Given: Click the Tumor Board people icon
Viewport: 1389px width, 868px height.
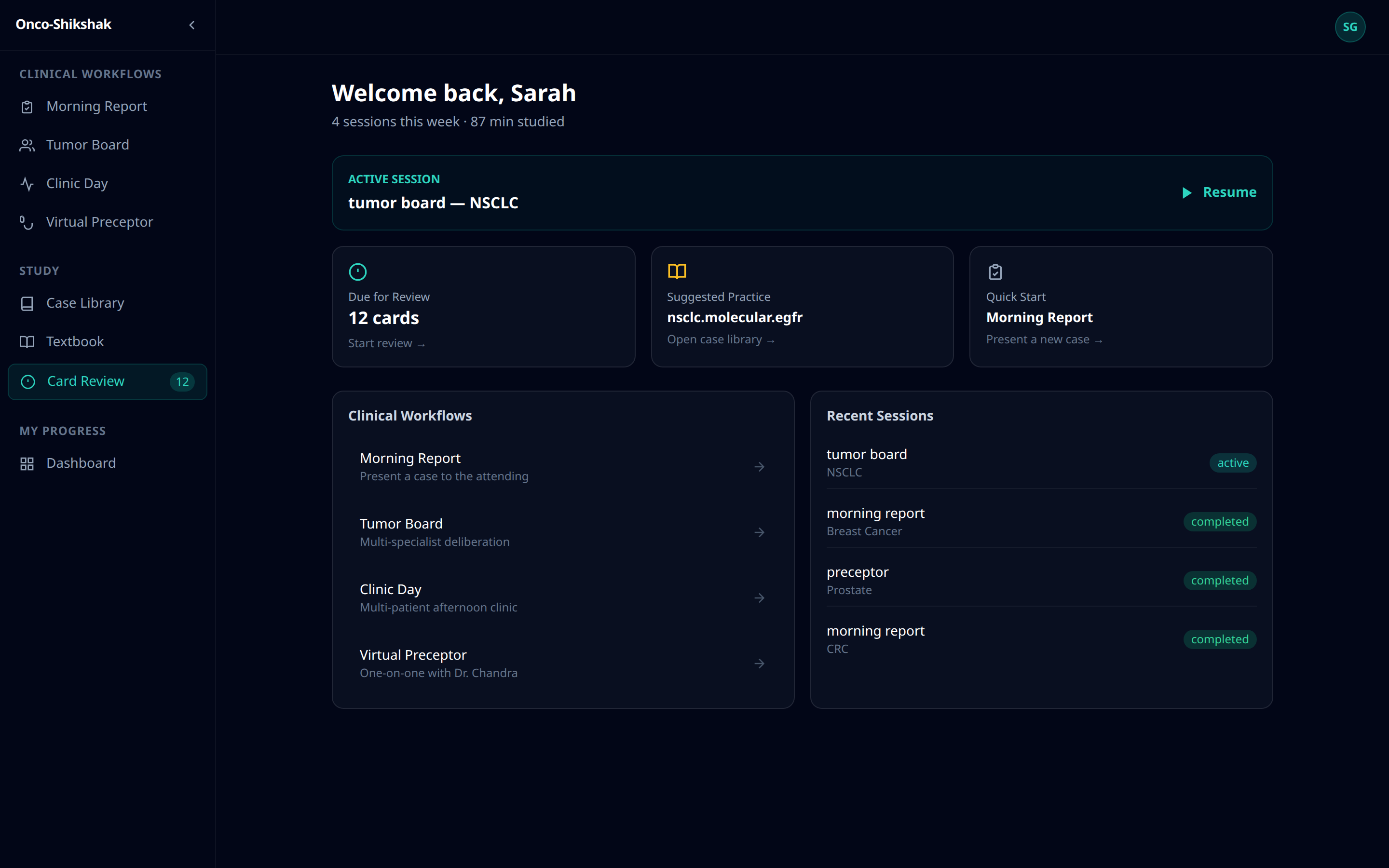Looking at the screenshot, I should (27, 145).
